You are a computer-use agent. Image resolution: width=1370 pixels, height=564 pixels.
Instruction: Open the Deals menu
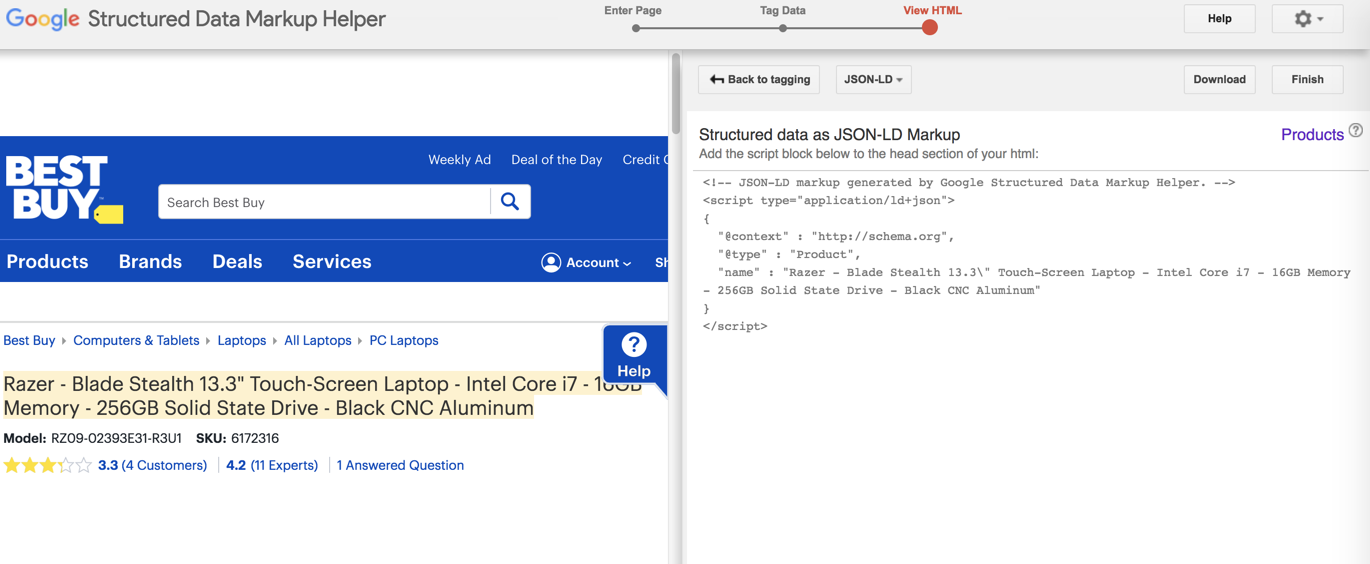click(x=237, y=262)
